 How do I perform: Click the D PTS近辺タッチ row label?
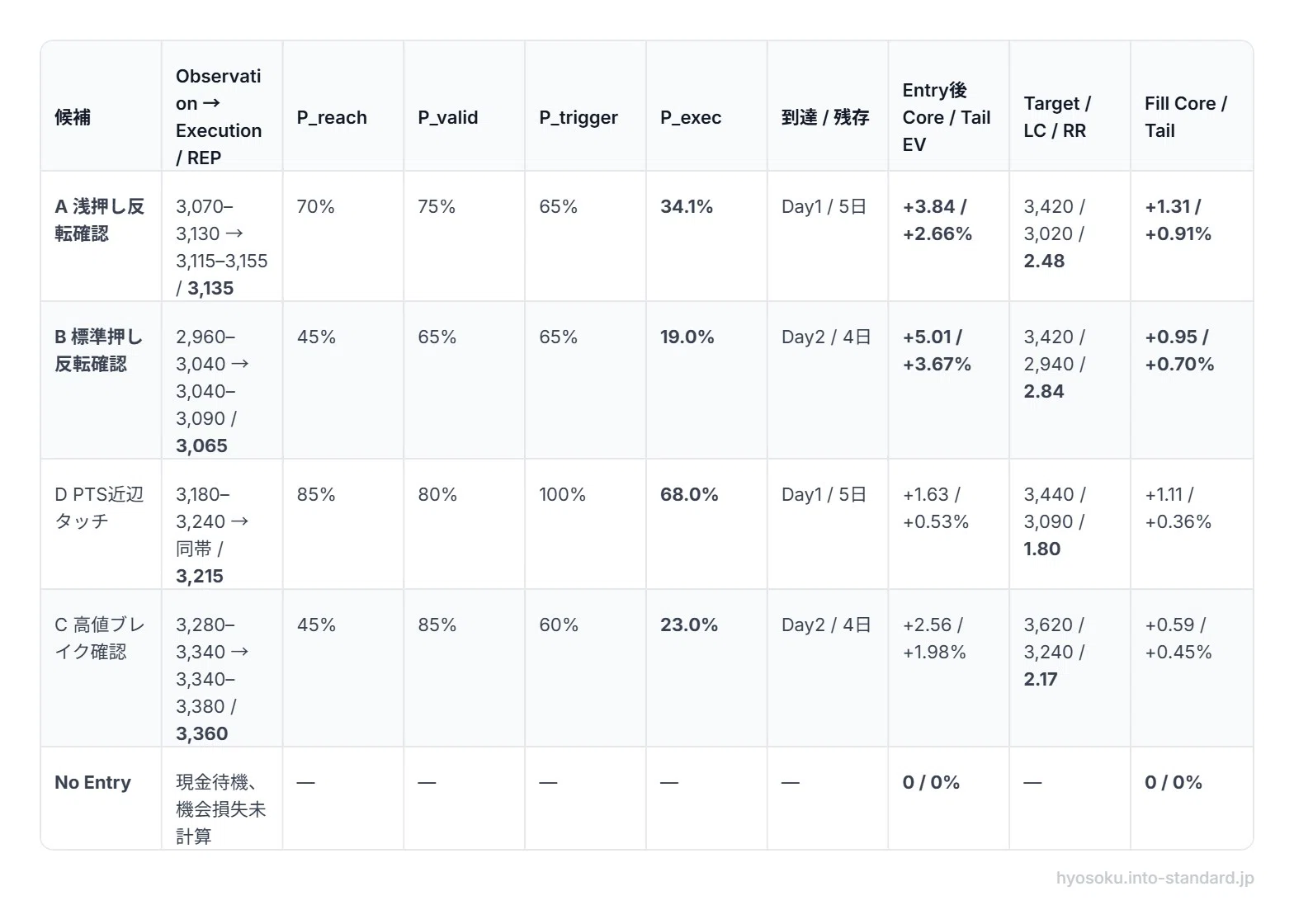click(99, 507)
